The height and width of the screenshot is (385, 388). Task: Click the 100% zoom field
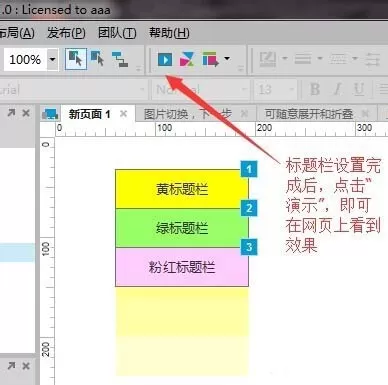pyautogui.click(x=25, y=60)
